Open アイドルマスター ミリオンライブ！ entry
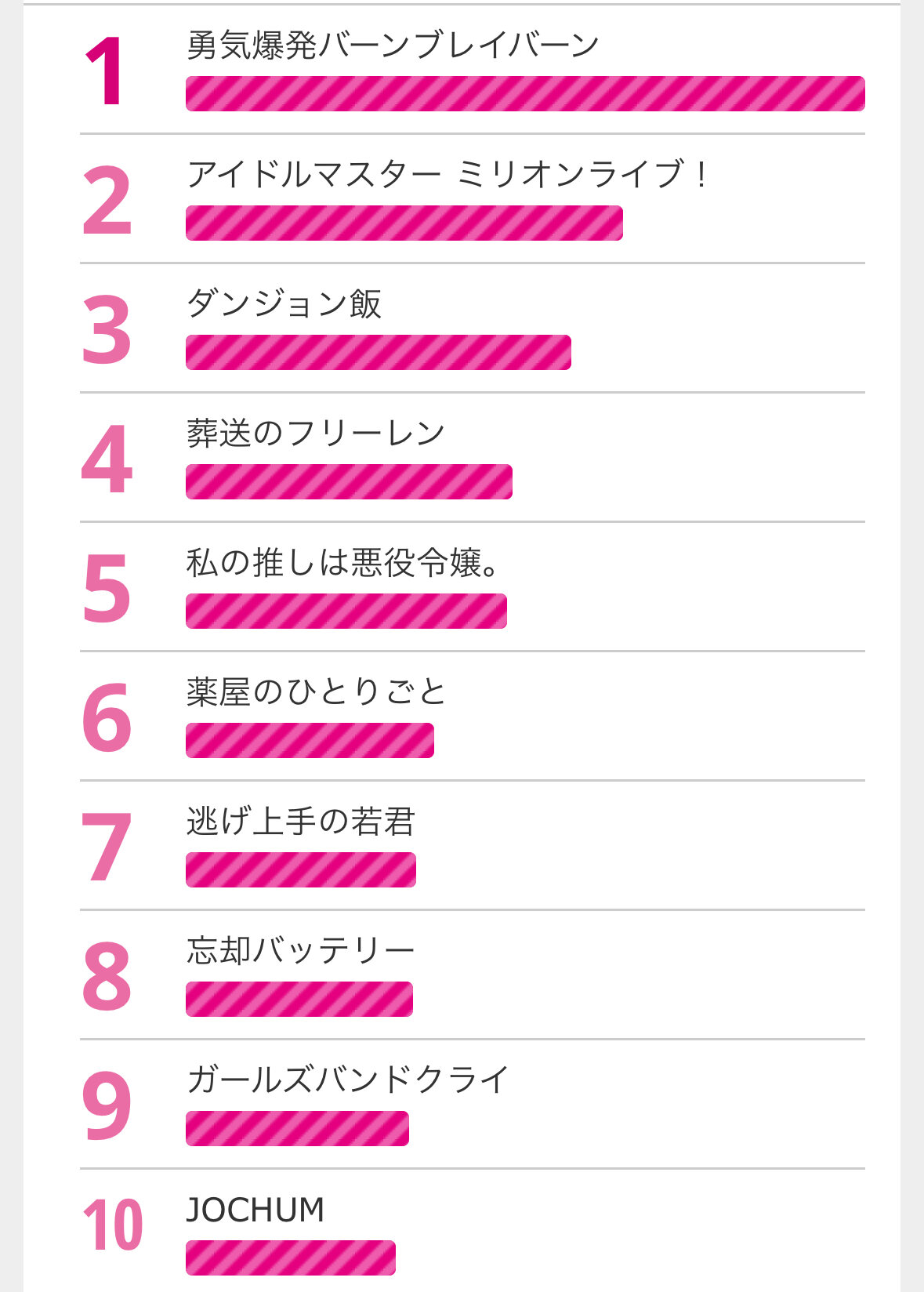The height and width of the screenshot is (1292, 924). point(448,175)
